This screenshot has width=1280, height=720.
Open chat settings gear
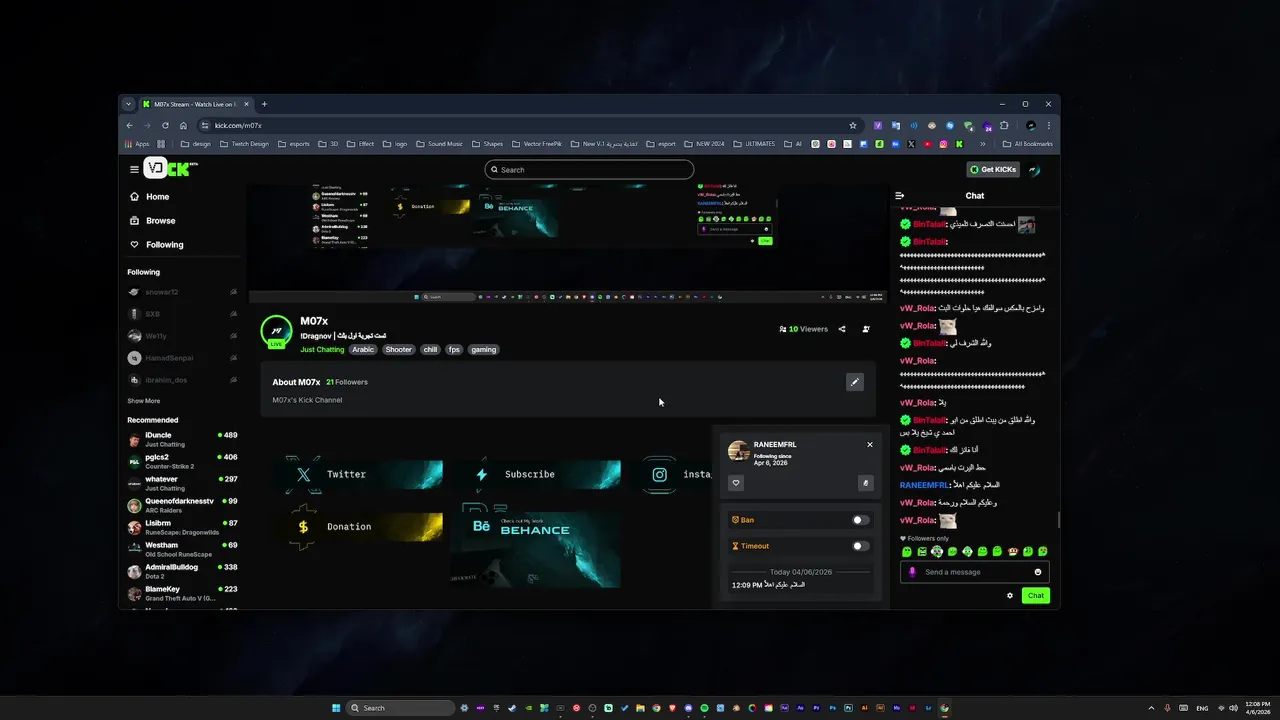(1010, 596)
